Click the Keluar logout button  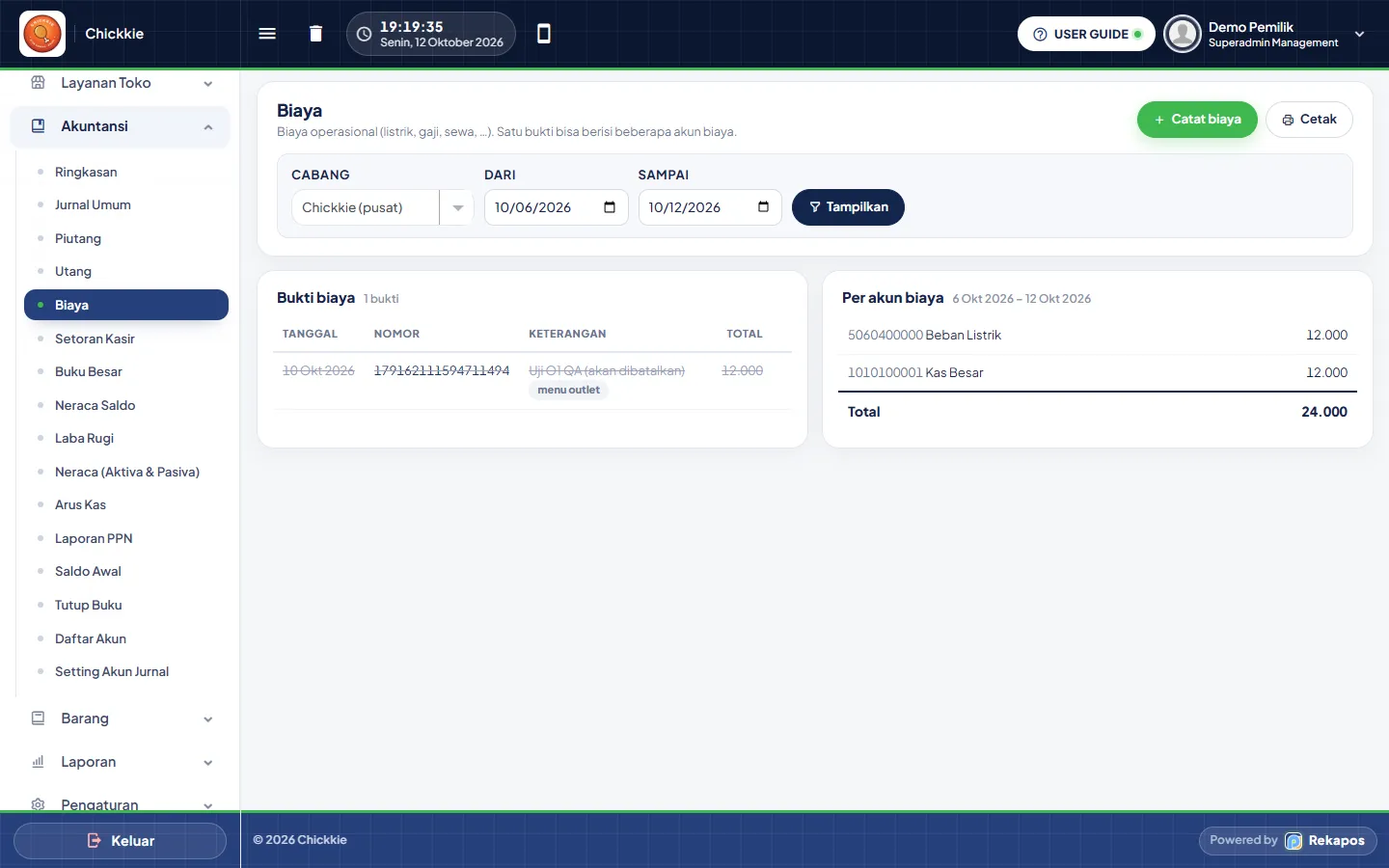click(121, 841)
